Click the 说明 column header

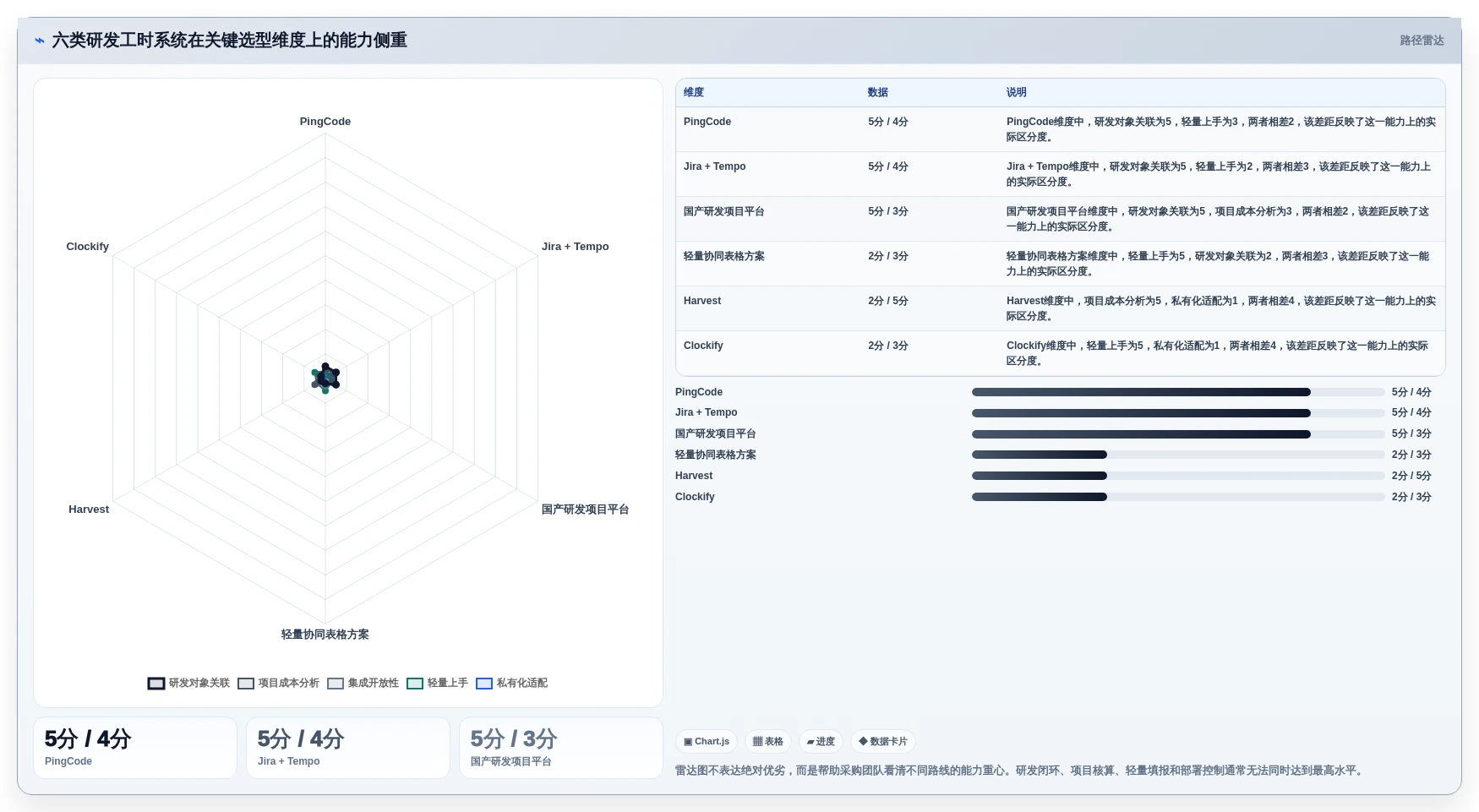(1017, 92)
